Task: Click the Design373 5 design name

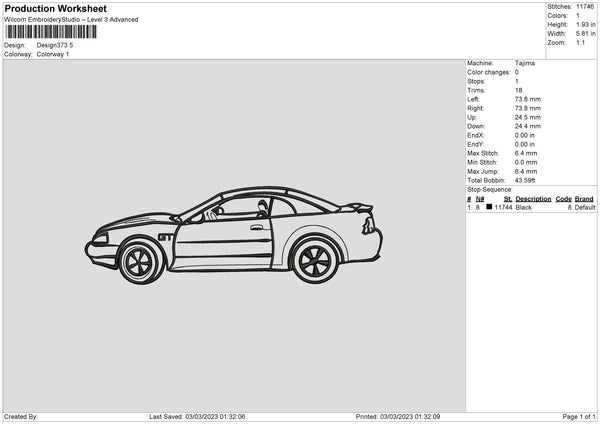Action: coord(55,45)
